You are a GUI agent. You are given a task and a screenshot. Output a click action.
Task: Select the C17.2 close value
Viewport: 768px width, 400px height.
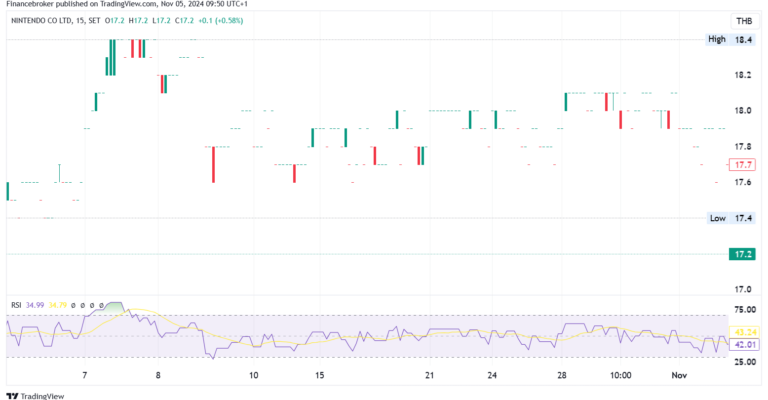click(184, 21)
